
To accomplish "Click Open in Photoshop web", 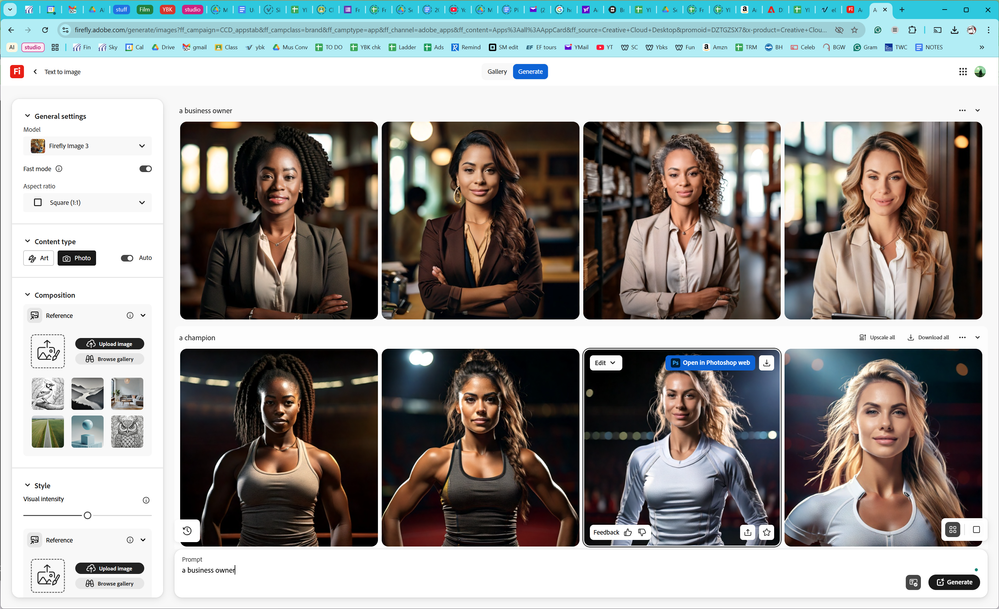I will (710, 362).
